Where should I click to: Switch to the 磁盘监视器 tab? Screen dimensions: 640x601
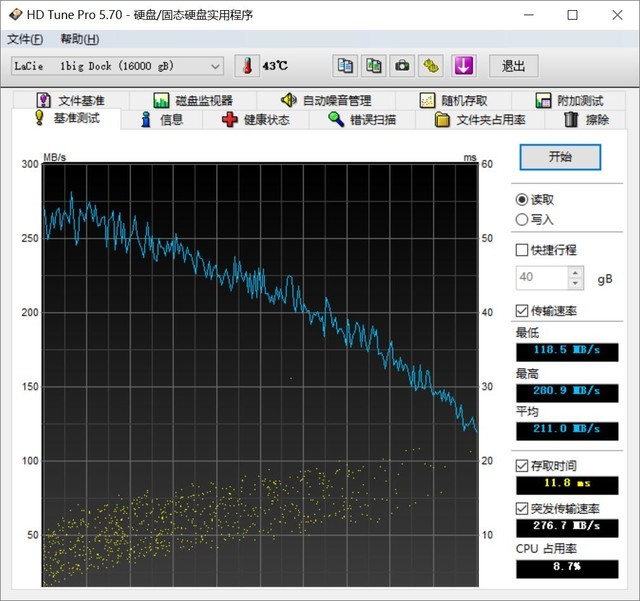point(193,100)
